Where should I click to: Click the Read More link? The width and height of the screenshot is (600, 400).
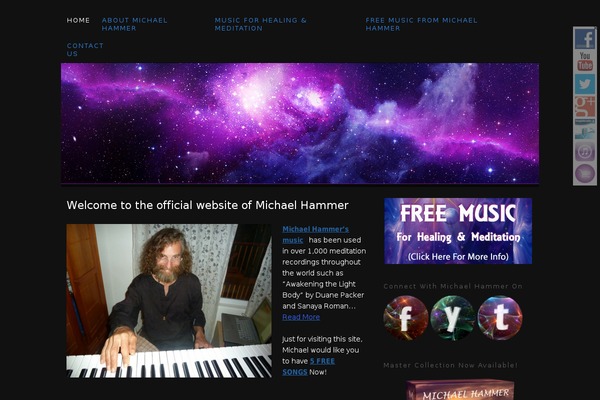point(301,317)
